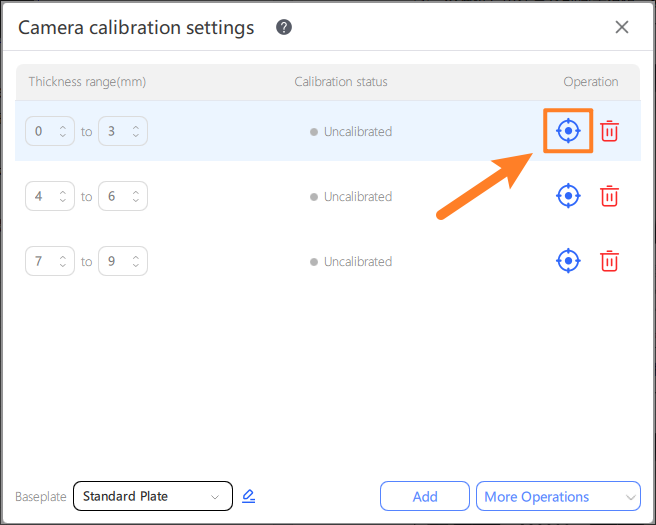This screenshot has width=656, height=525.
Task: Click the Add button
Action: point(425,496)
